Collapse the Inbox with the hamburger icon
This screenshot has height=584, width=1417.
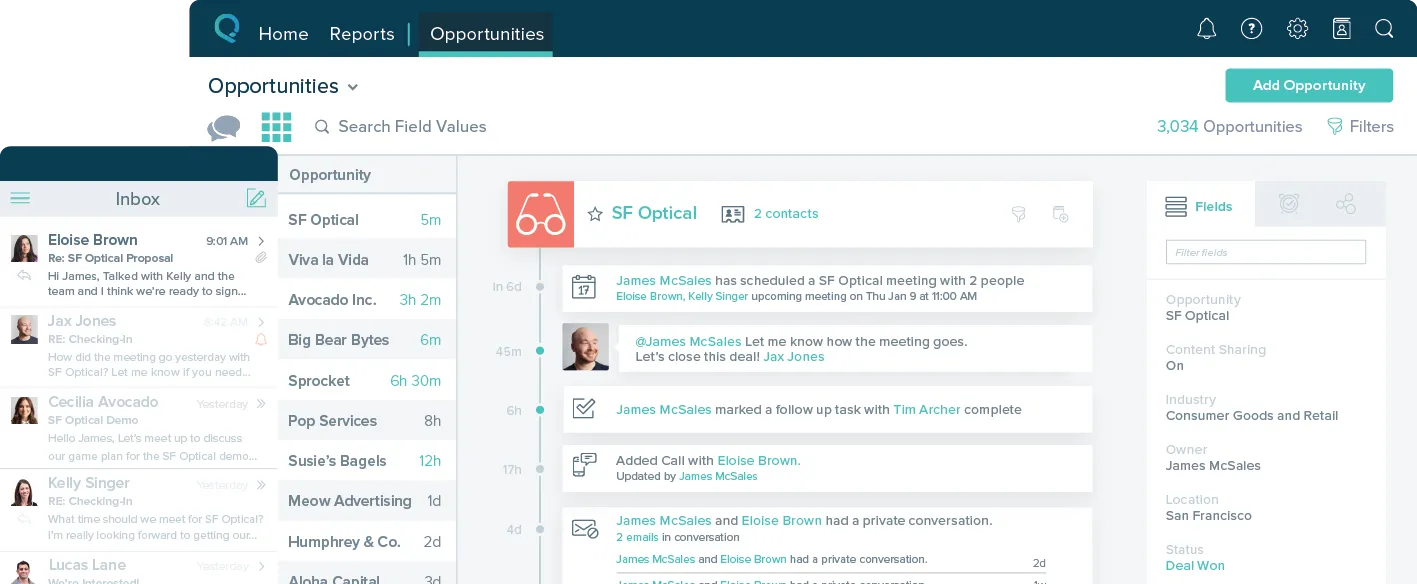[20, 198]
